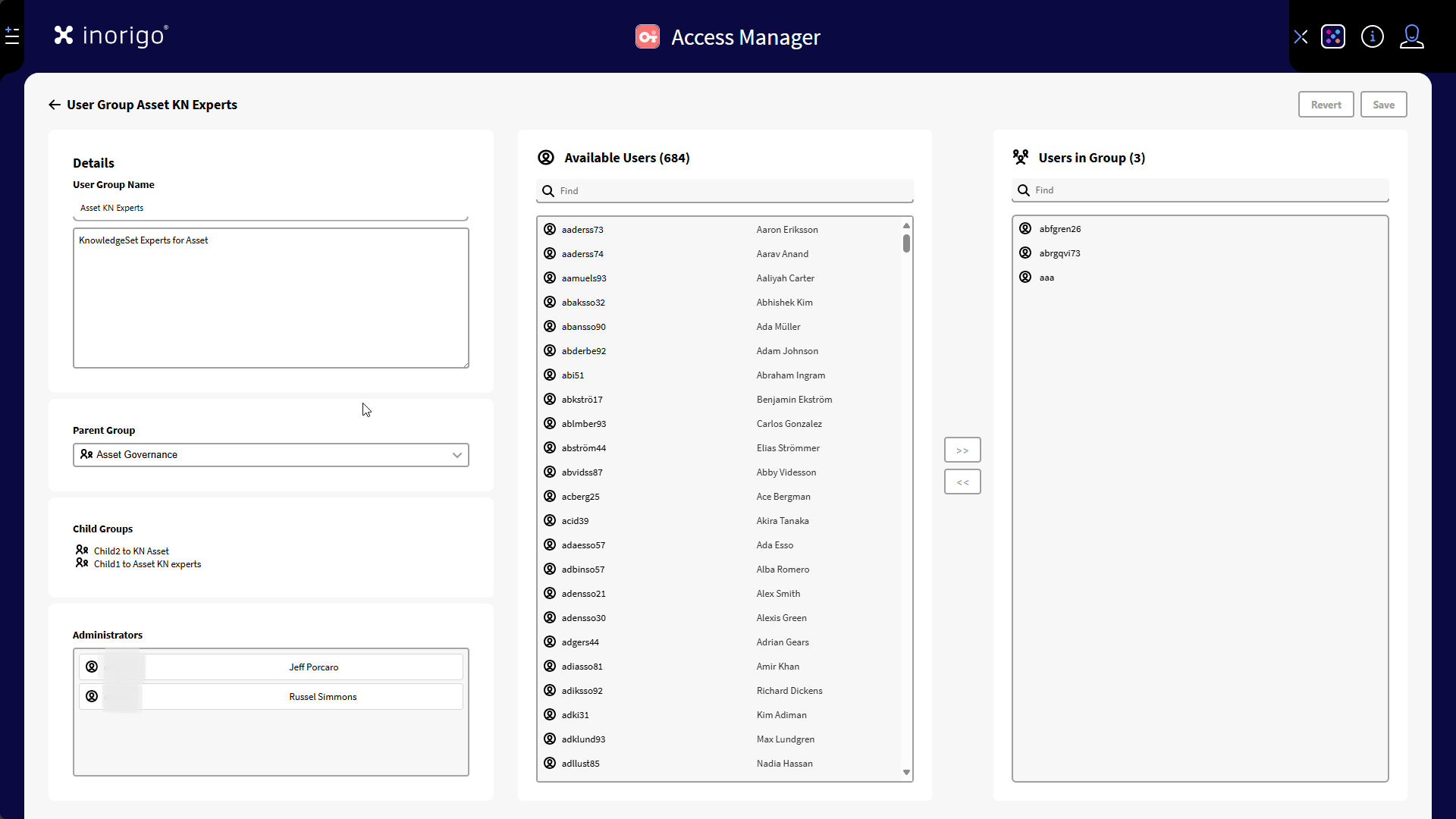Click the Save button
Image resolution: width=1456 pixels, height=819 pixels.
tap(1383, 105)
